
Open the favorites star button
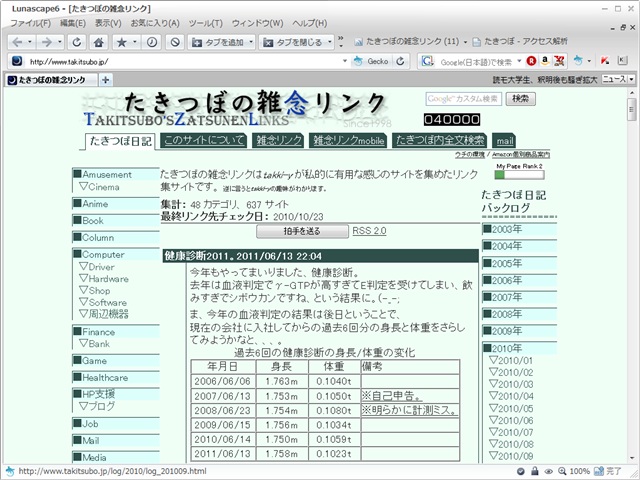click(122, 42)
